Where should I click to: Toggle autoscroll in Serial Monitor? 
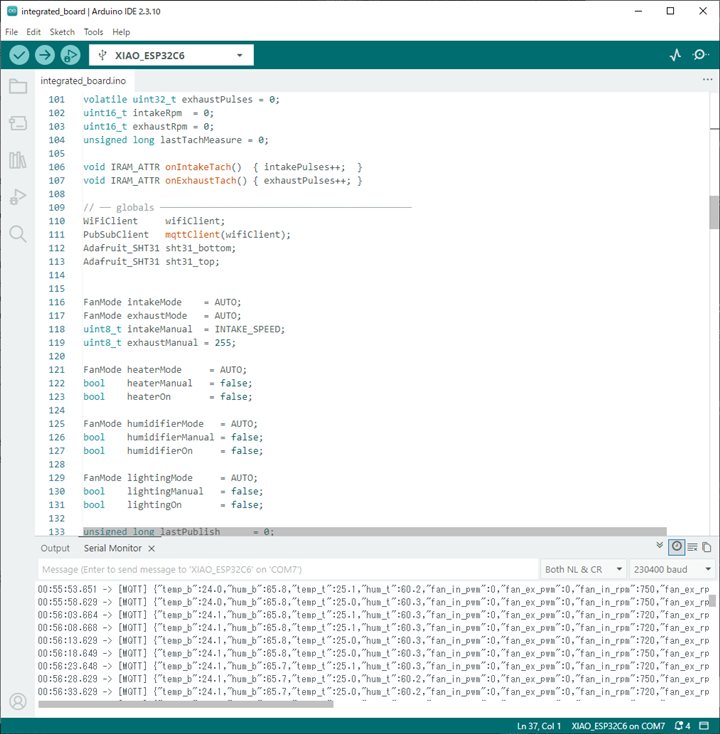coord(660,545)
